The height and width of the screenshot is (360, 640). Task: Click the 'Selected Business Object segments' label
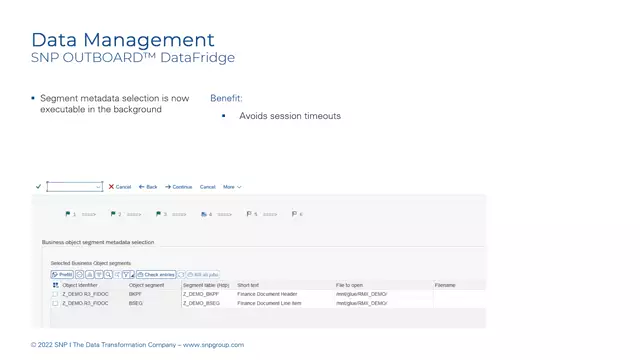tap(91, 263)
